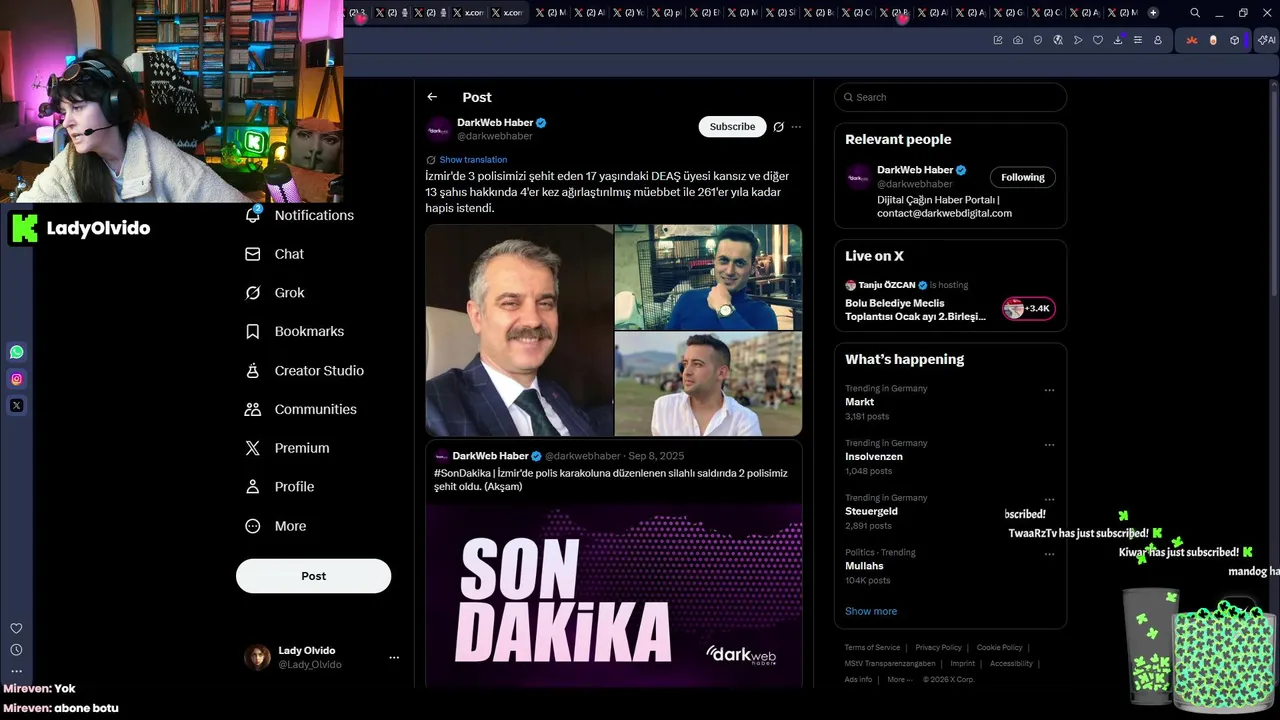Expand the More item in sidebar
The image size is (1280, 720).
276,526
